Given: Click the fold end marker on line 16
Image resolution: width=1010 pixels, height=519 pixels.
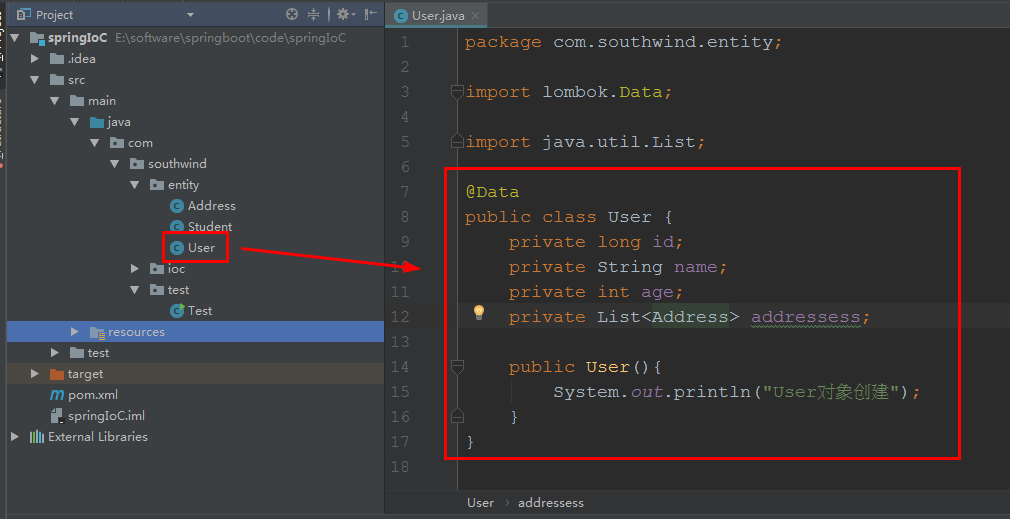Looking at the screenshot, I should tap(457, 416).
